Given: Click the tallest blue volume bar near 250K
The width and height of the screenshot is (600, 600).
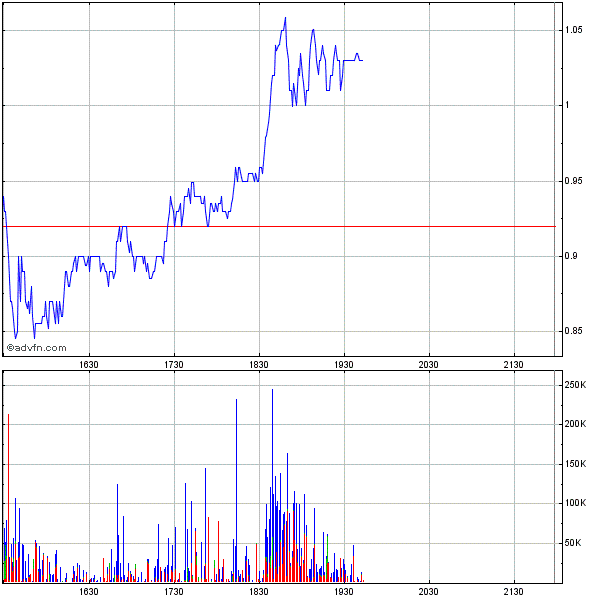Looking at the screenshot, I should click(272, 486).
